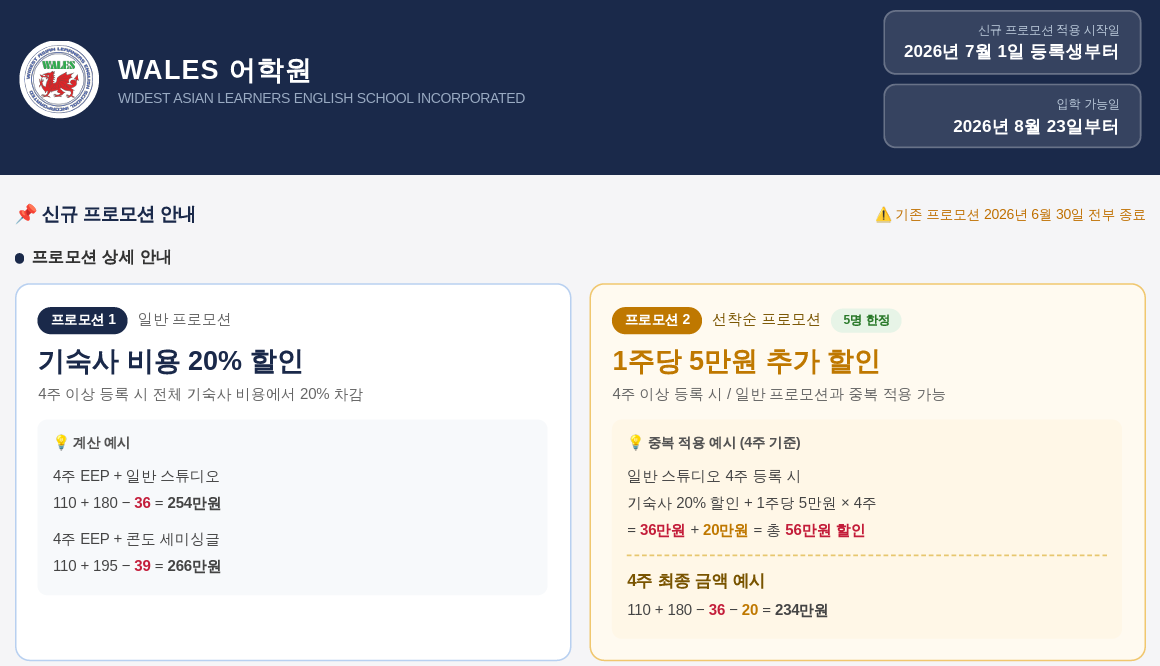The height and width of the screenshot is (666, 1160).
Task: Click the 4주 최종 금액 예시 heading
Action: (695, 581)
